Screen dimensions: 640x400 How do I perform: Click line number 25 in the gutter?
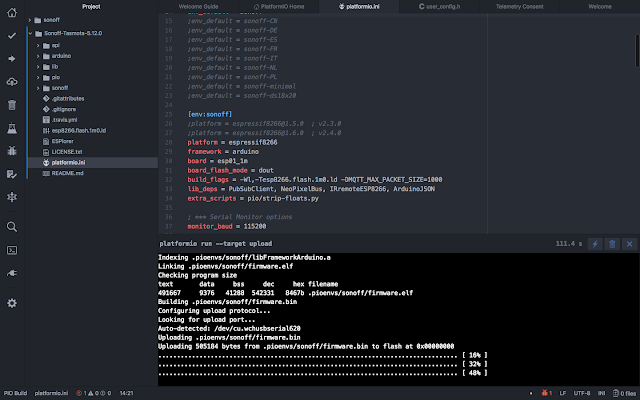click(x=169, y=114)
